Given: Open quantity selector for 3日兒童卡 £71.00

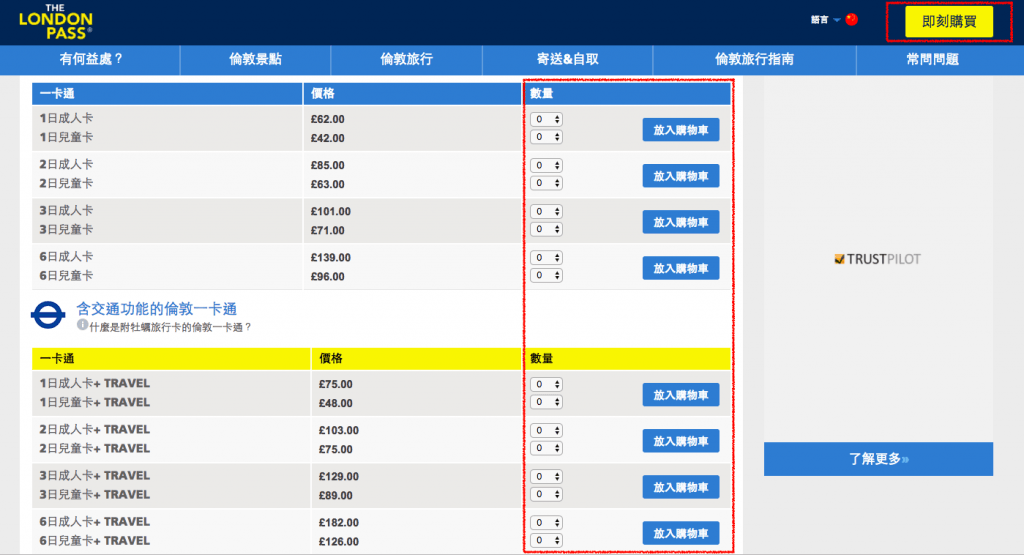Looking at the screenshot, I should [546, 229].
